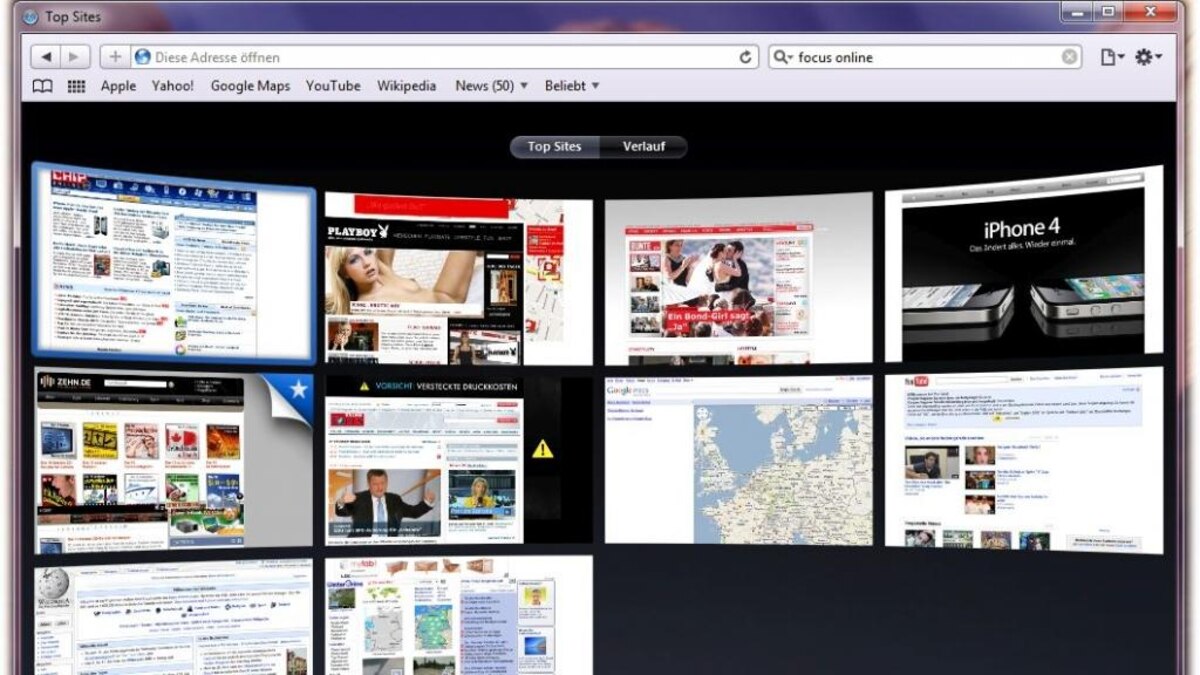Open the CHIP website thumbnail
Image resolution: width=1200 pixels, height=675 pixels.
point(173,263)
